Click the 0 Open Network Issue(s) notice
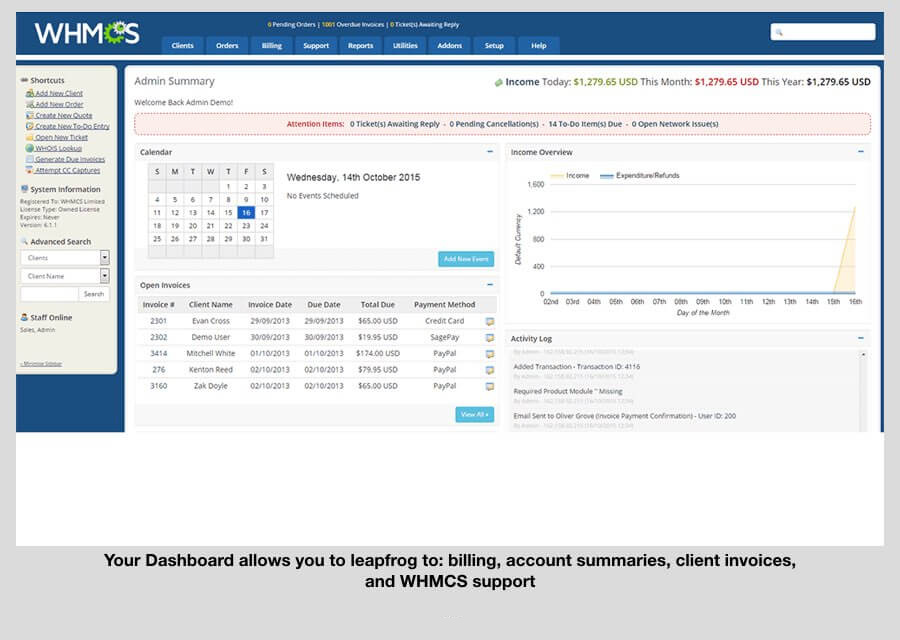 coord(675,124)
